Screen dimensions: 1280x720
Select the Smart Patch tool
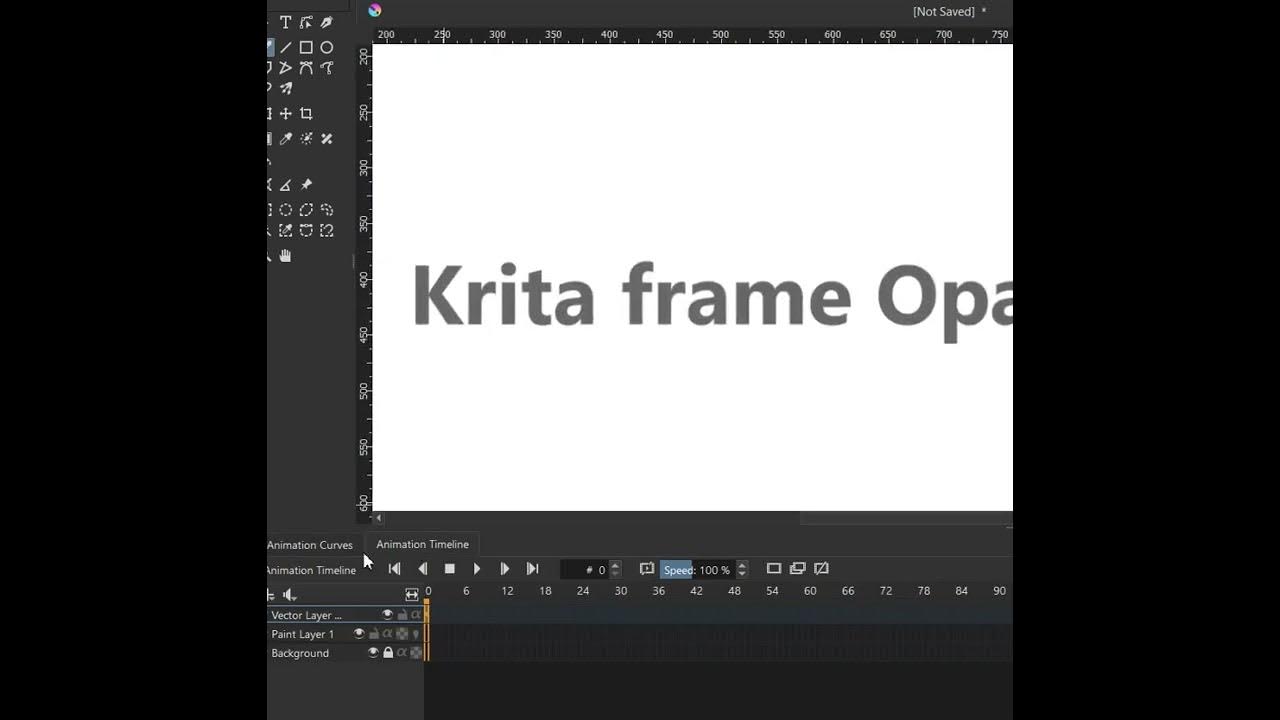click(326, 139)
